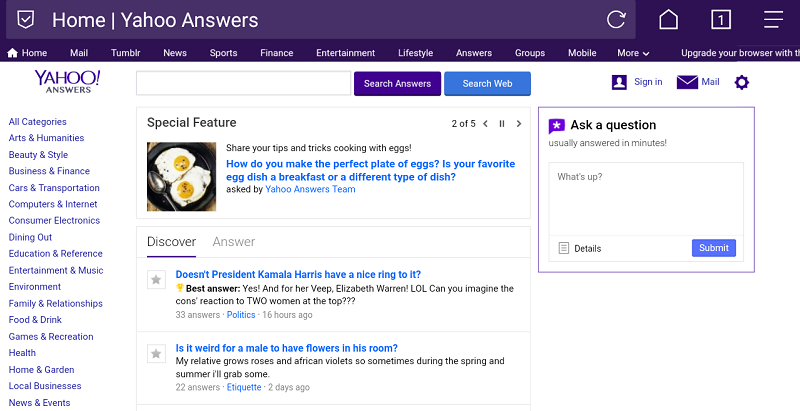800x411 pixels.
Task: Reload the page with refresh icon
Action: (616, 20)
